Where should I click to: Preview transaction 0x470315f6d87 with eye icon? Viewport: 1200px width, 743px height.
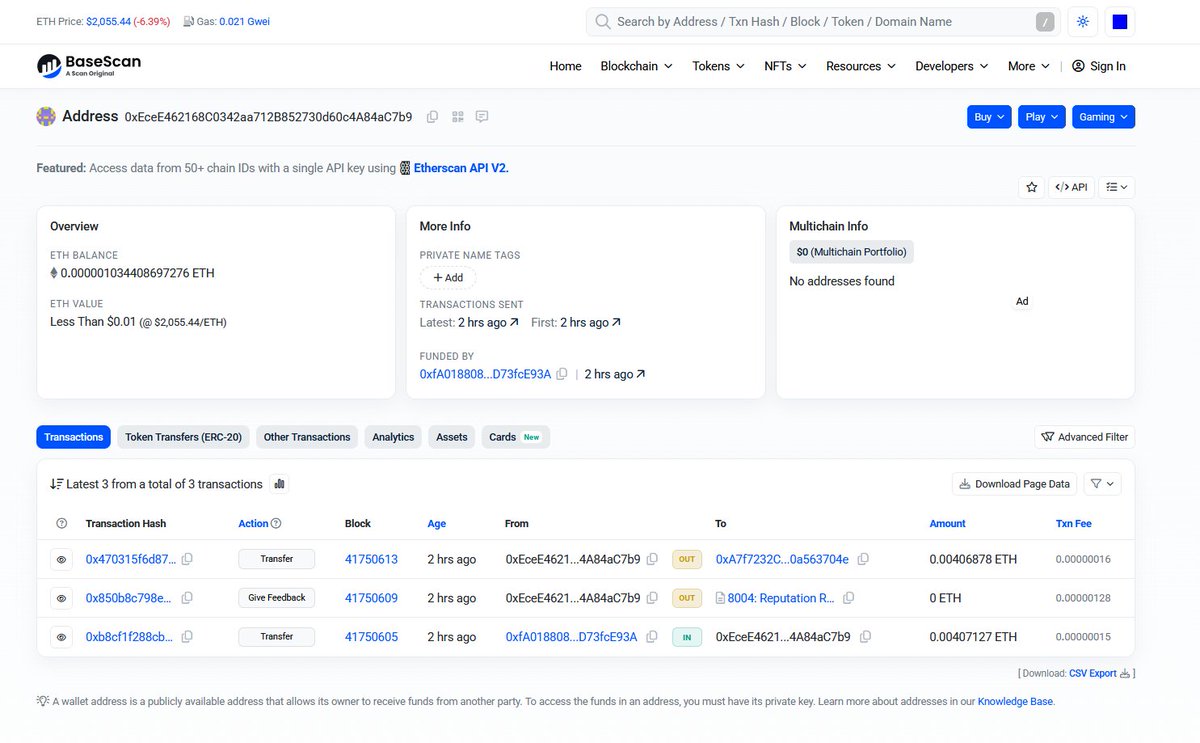(x=61, y=559)
